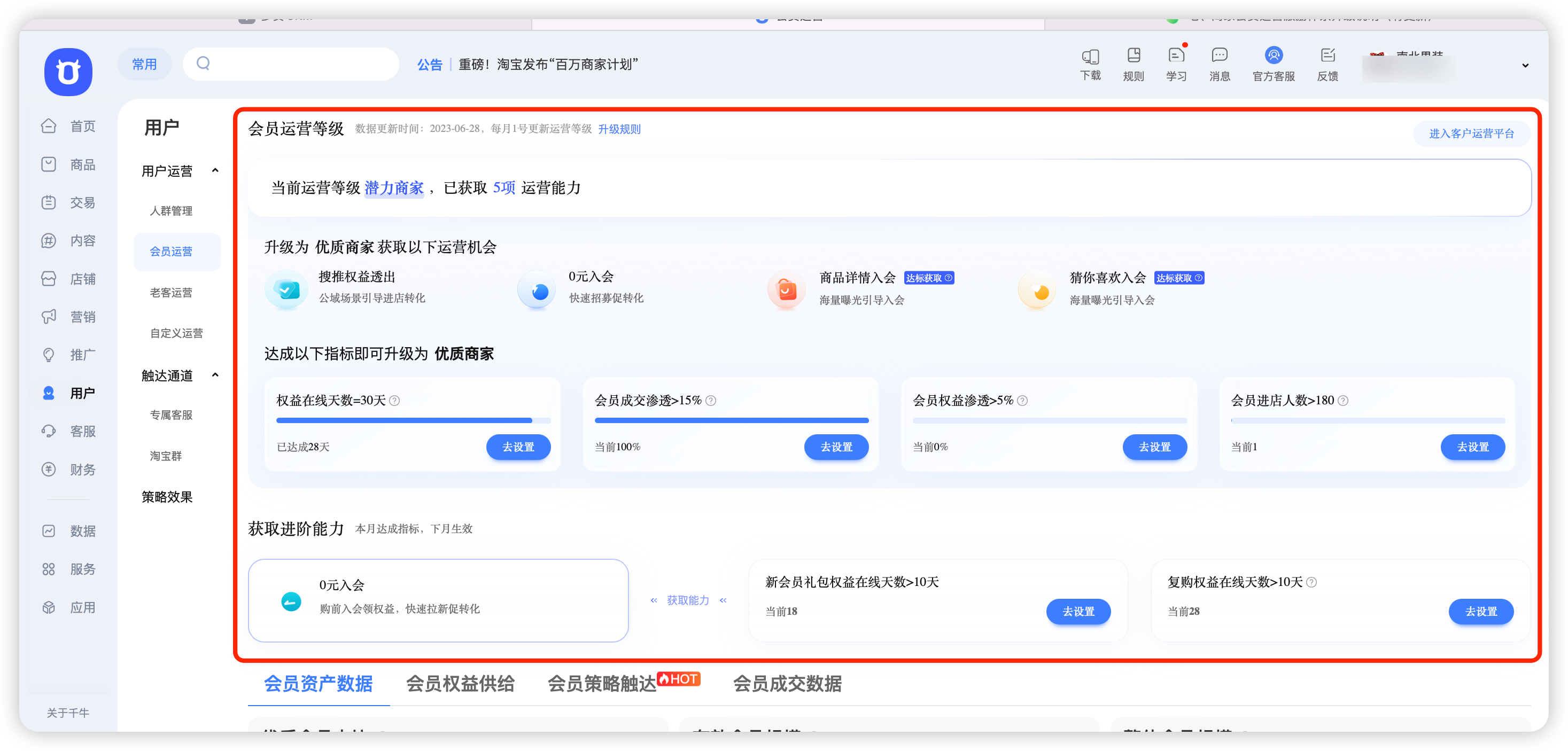This screenshot has width=1568, height=751.
Task: Click help icon beside 复购权益在线天数>10天
Action: [x=1311, y=582]
